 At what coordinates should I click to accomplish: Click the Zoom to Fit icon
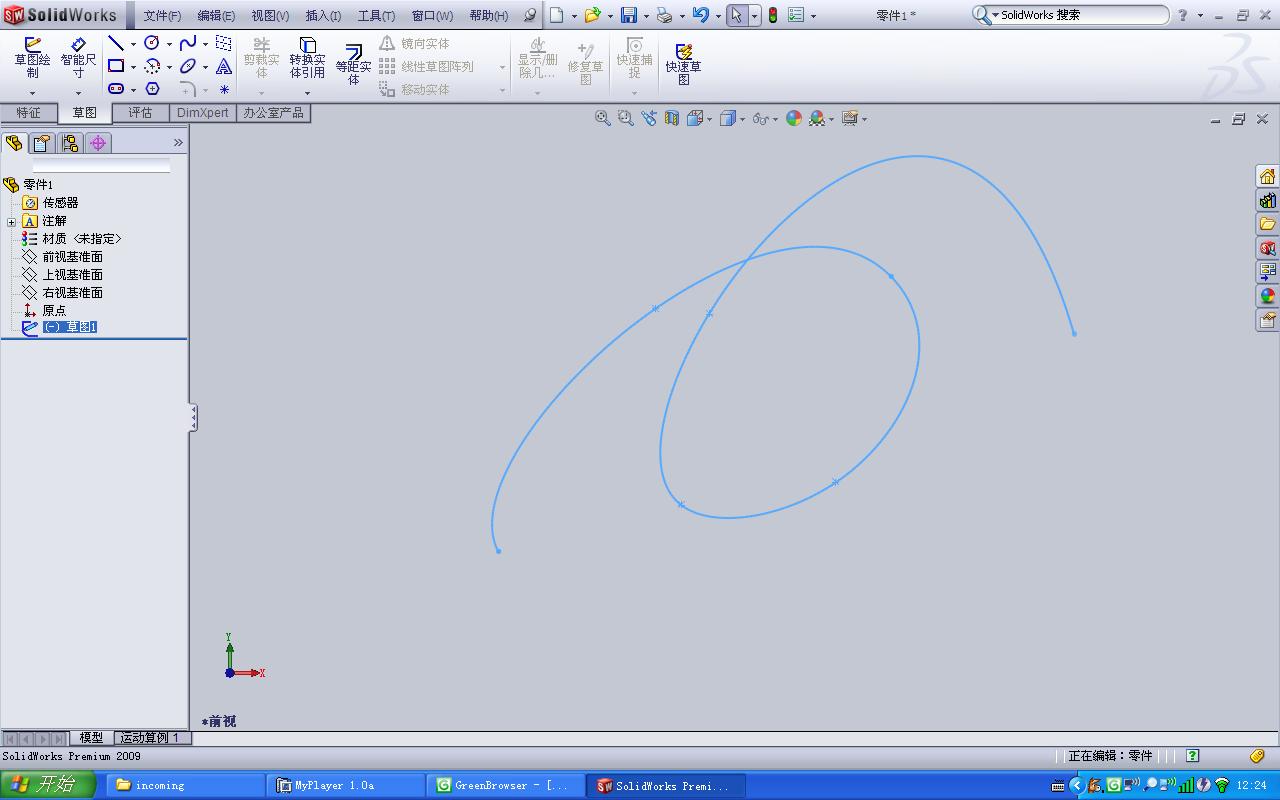[x=603, y=118]
